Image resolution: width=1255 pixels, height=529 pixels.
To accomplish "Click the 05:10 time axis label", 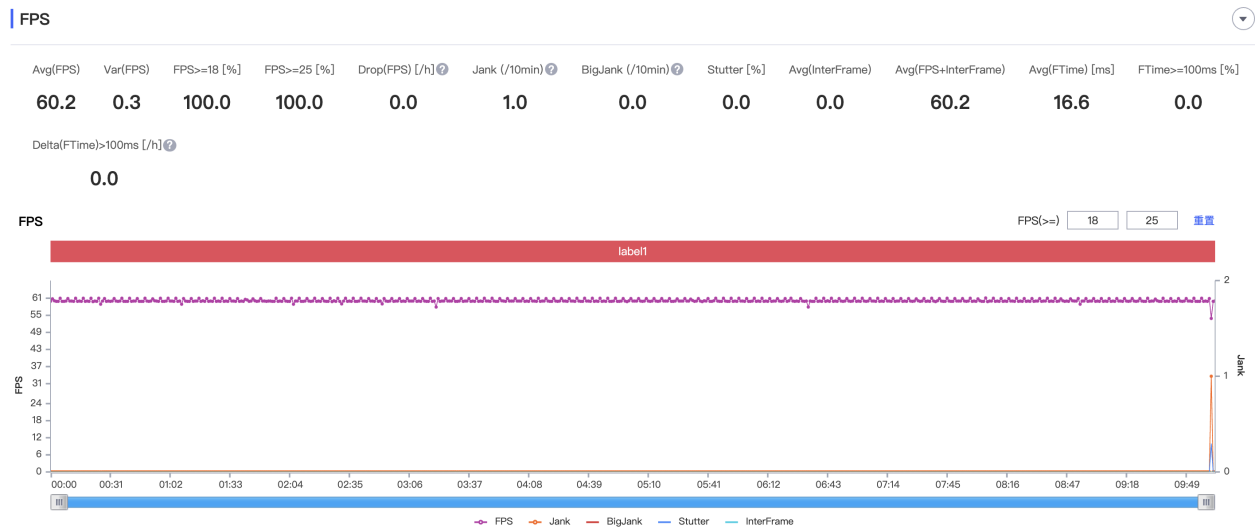I will click(x=648, y=484).
